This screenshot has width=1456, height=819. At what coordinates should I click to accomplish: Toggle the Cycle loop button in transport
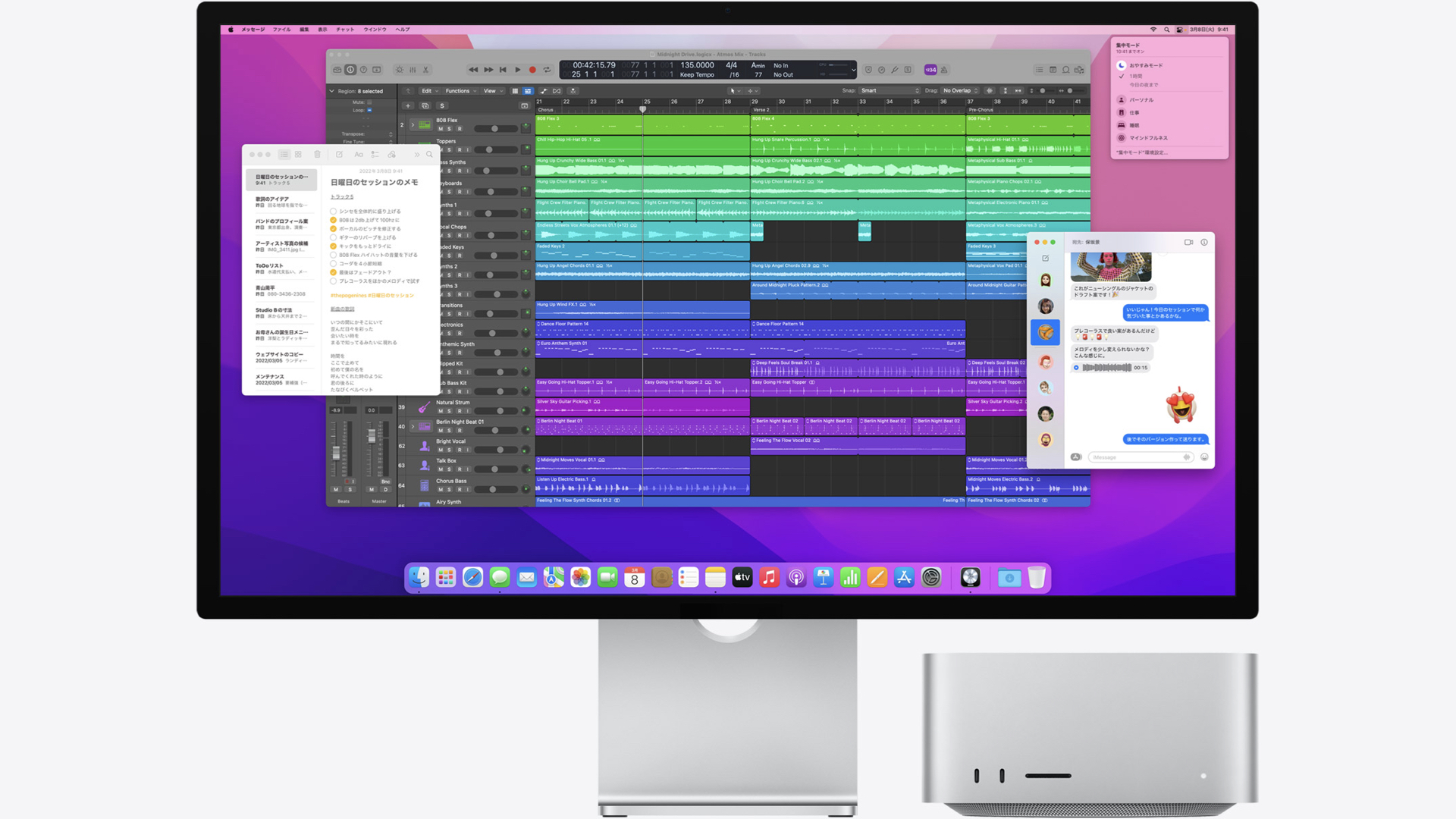(x=547, y=70)
